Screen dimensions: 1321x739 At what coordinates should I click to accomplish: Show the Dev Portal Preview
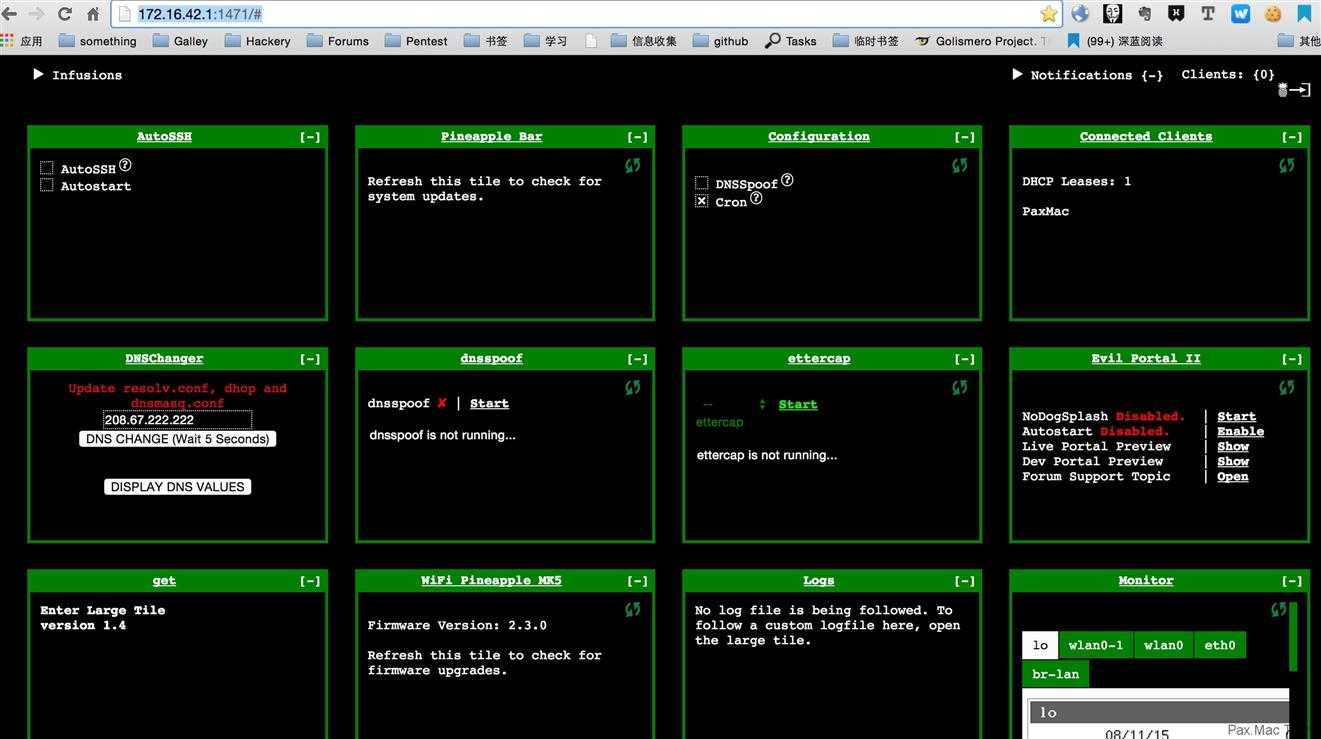(1233, 461)
